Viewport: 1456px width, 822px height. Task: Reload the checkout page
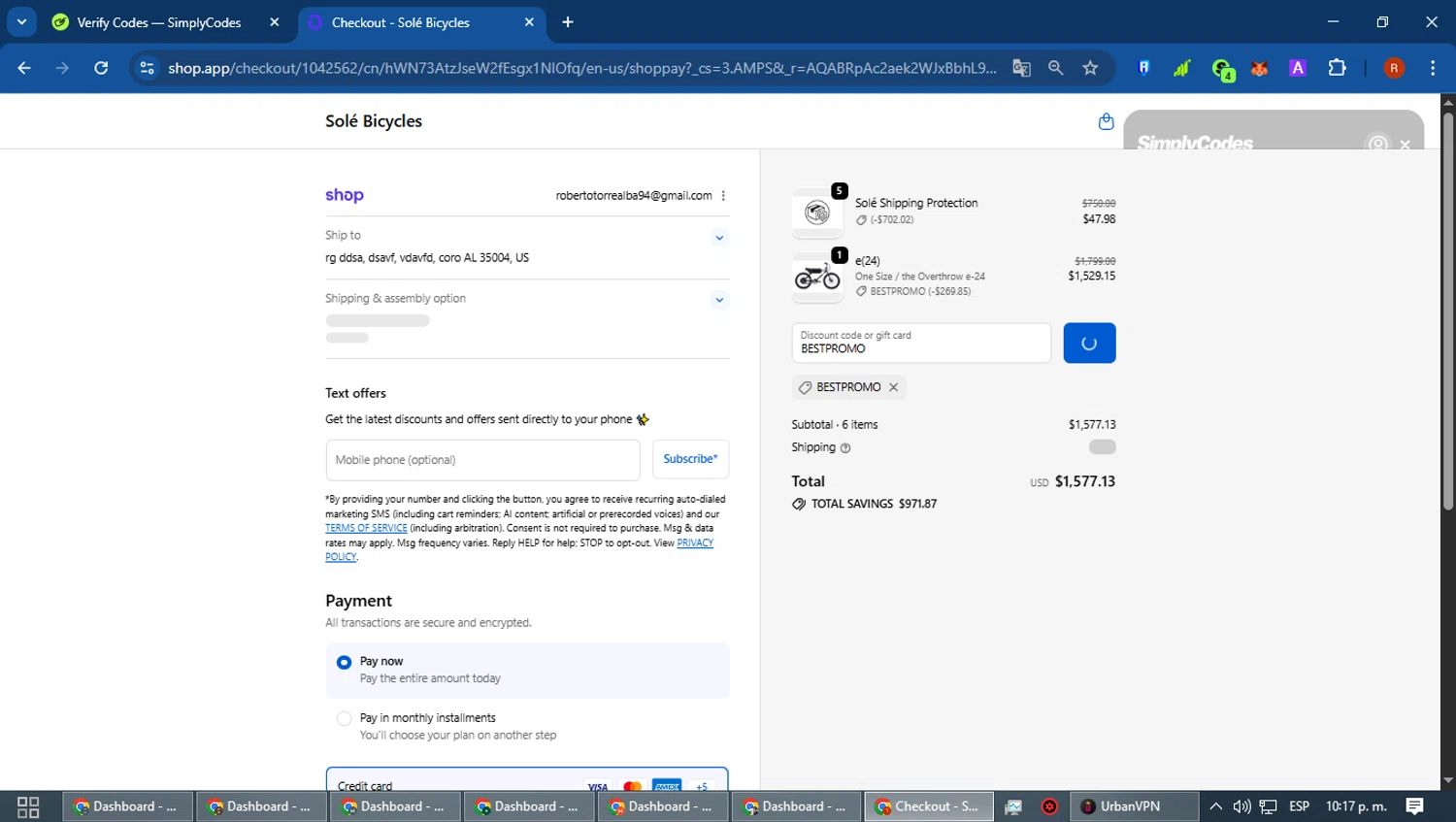coord(101,68)
